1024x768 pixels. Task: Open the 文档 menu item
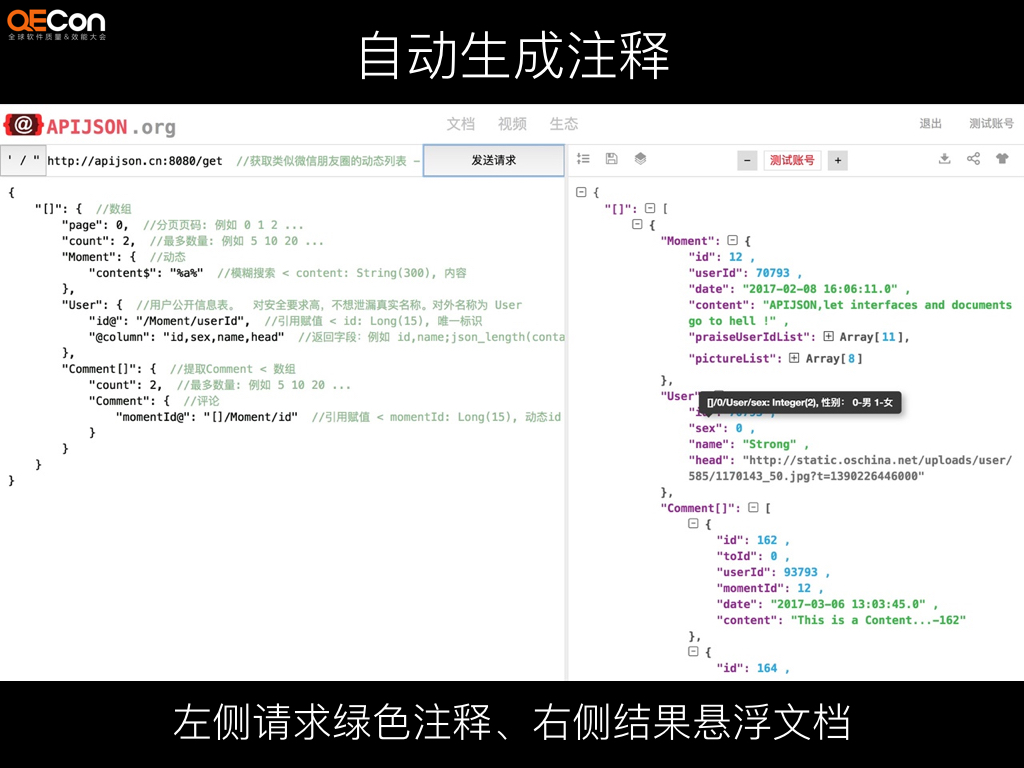tap(461, 124)
